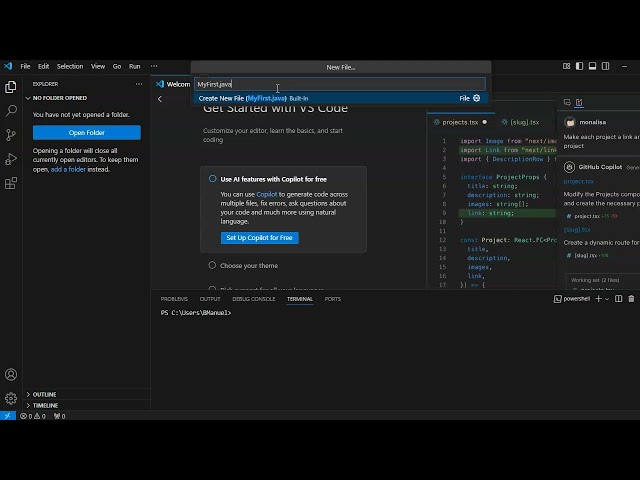
Task: Click the terminal prompt PS C:\Users line
Action: coord(196,313)
